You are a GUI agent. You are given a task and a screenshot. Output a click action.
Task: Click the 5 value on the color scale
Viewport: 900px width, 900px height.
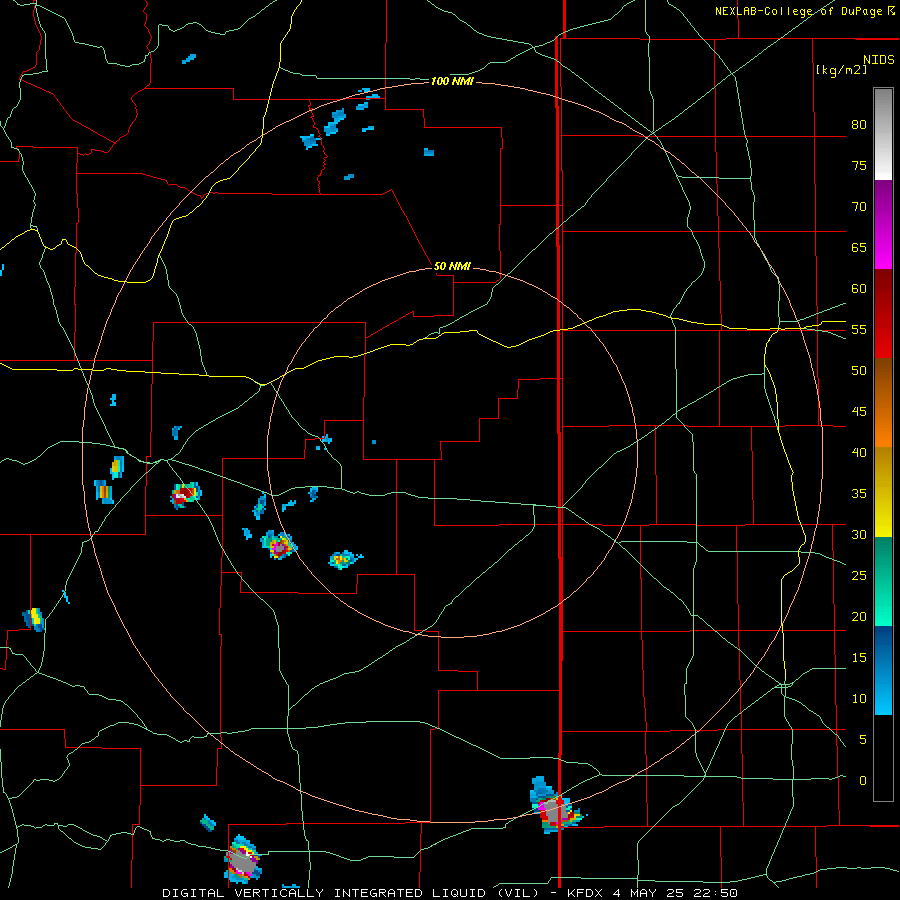click(x=862, y=740)
